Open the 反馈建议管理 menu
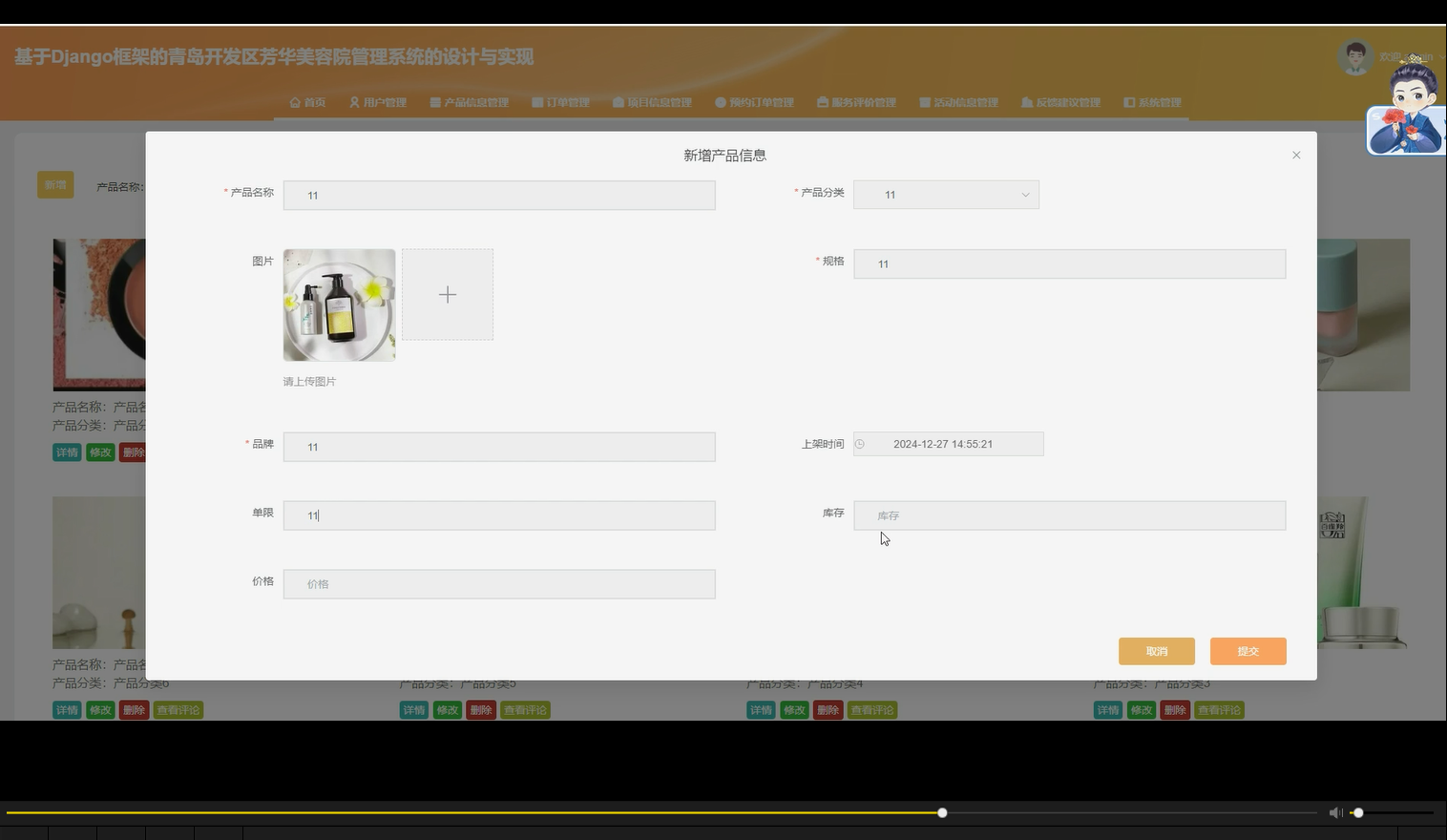Screen dimensions: 1447x840 tap(1060, 102)
